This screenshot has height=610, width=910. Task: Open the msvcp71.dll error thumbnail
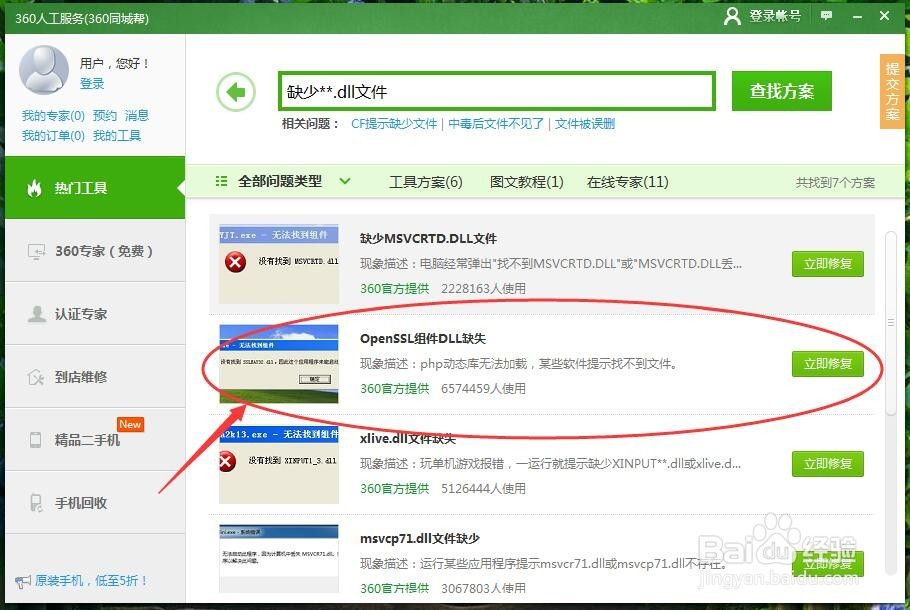click(279, 559)
